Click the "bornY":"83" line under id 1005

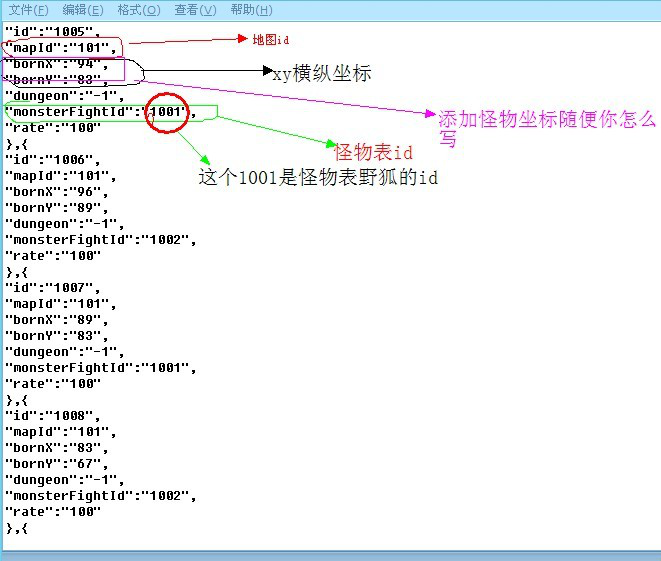point(56,80)
